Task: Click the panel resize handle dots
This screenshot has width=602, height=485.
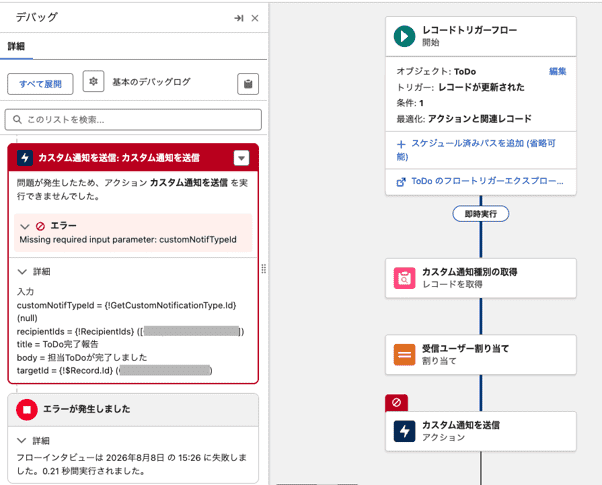Action: tap(264, 269)
